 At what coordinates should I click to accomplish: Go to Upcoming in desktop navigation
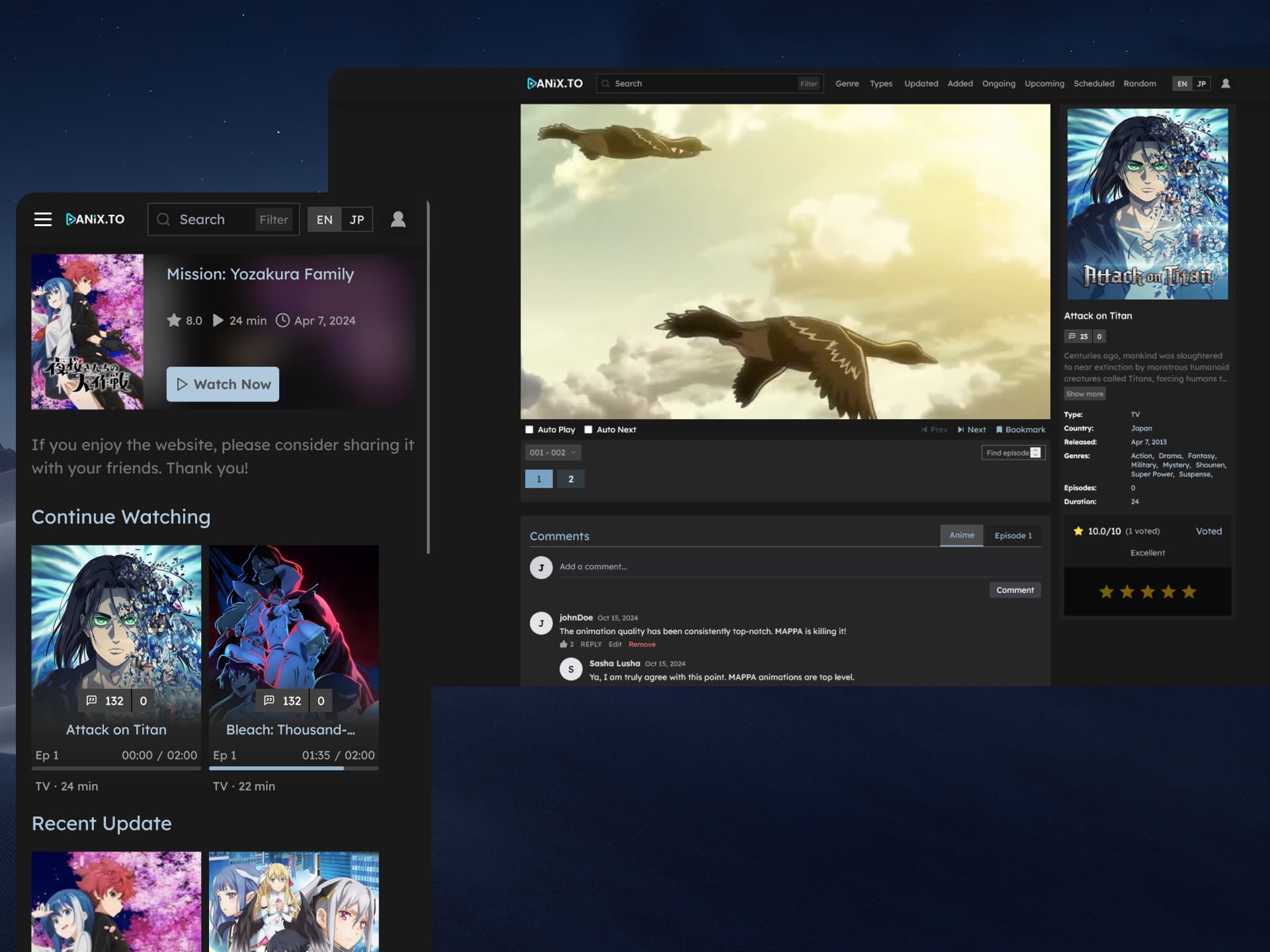1044,84
